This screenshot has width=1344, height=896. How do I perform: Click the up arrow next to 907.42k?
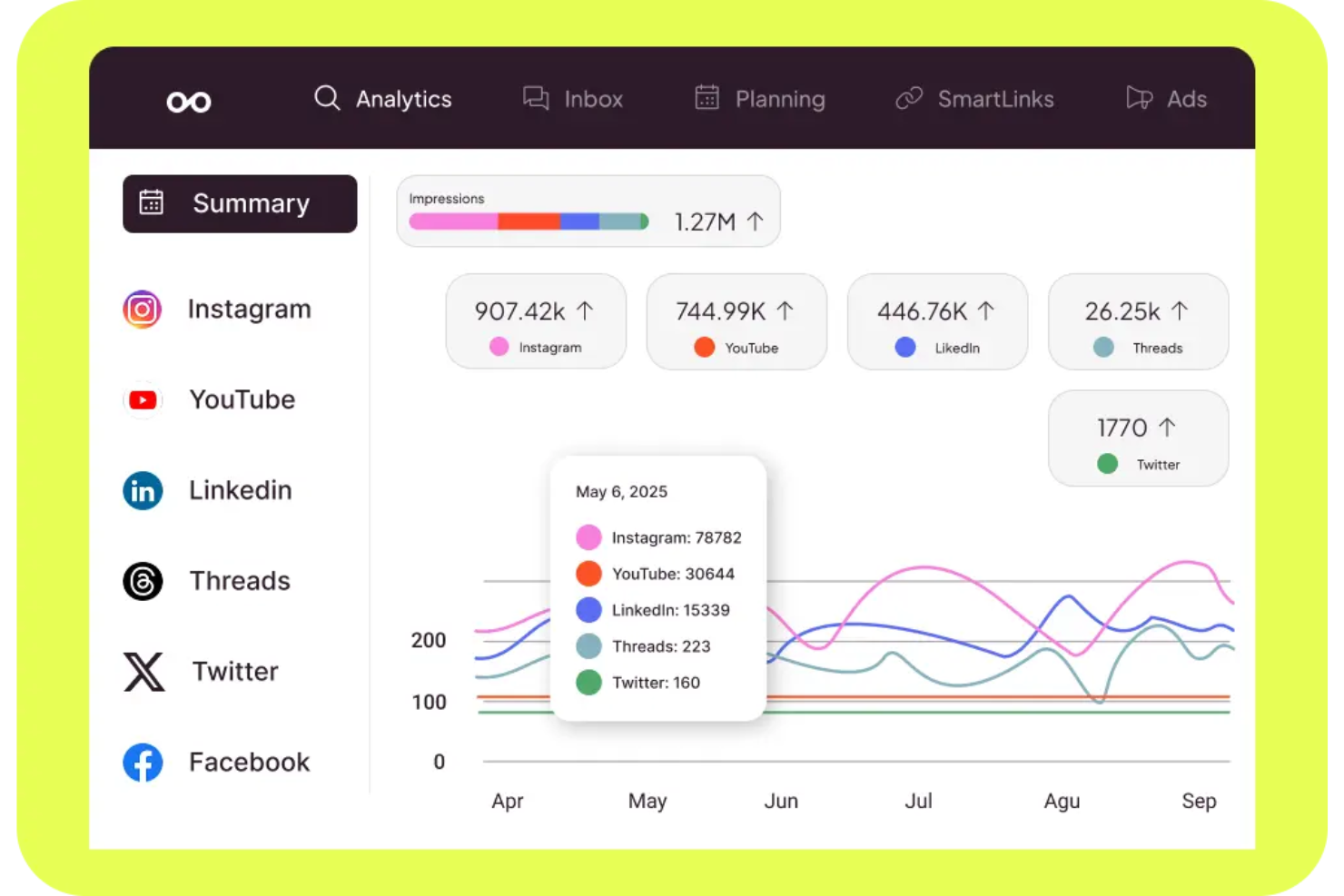585,311
